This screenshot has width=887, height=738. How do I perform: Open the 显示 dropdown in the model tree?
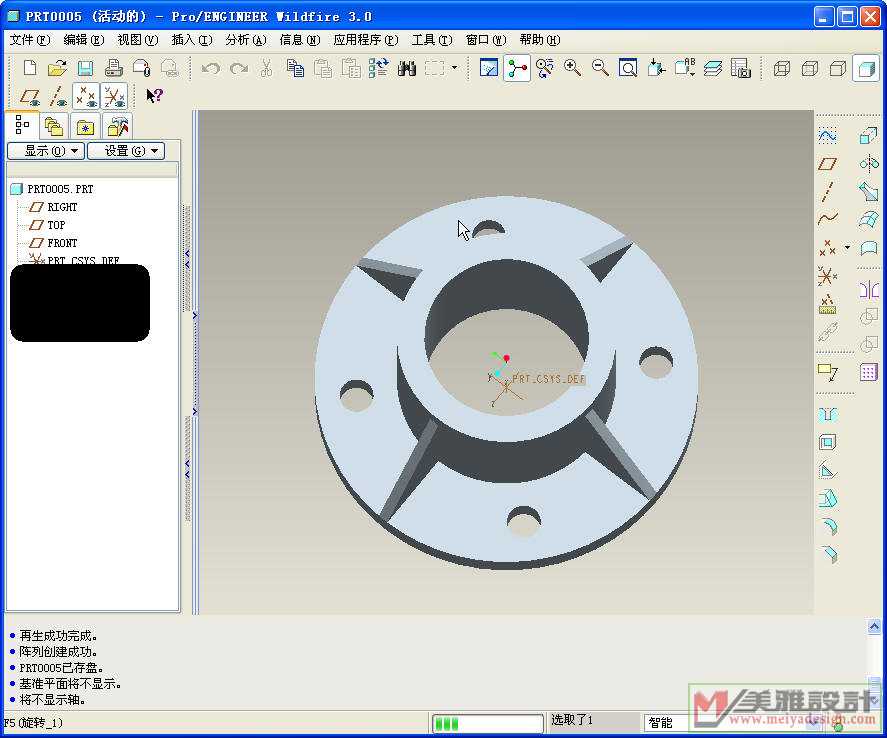[x=46, y=151]
